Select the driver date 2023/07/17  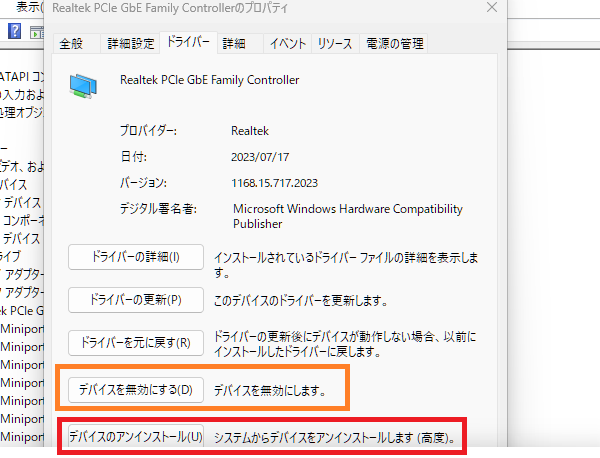260,157
